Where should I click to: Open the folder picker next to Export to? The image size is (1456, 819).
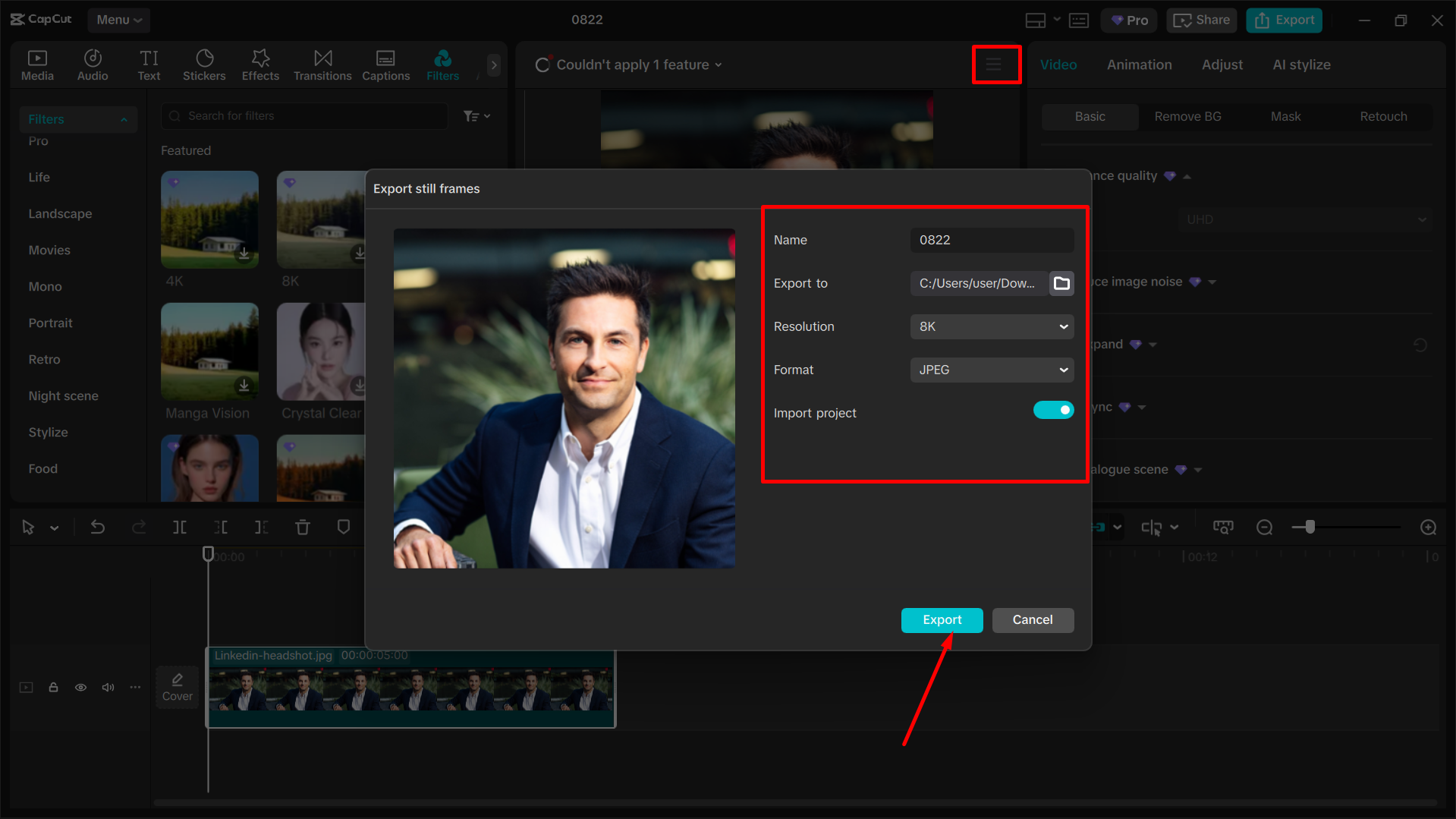pyautogui.click(x=1061, y=283)
